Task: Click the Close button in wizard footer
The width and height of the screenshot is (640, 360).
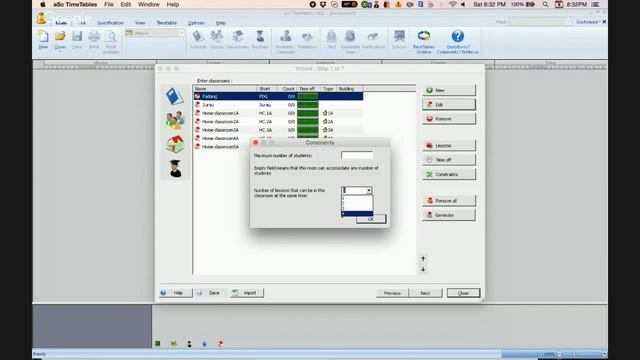Action: pos(463,293)
